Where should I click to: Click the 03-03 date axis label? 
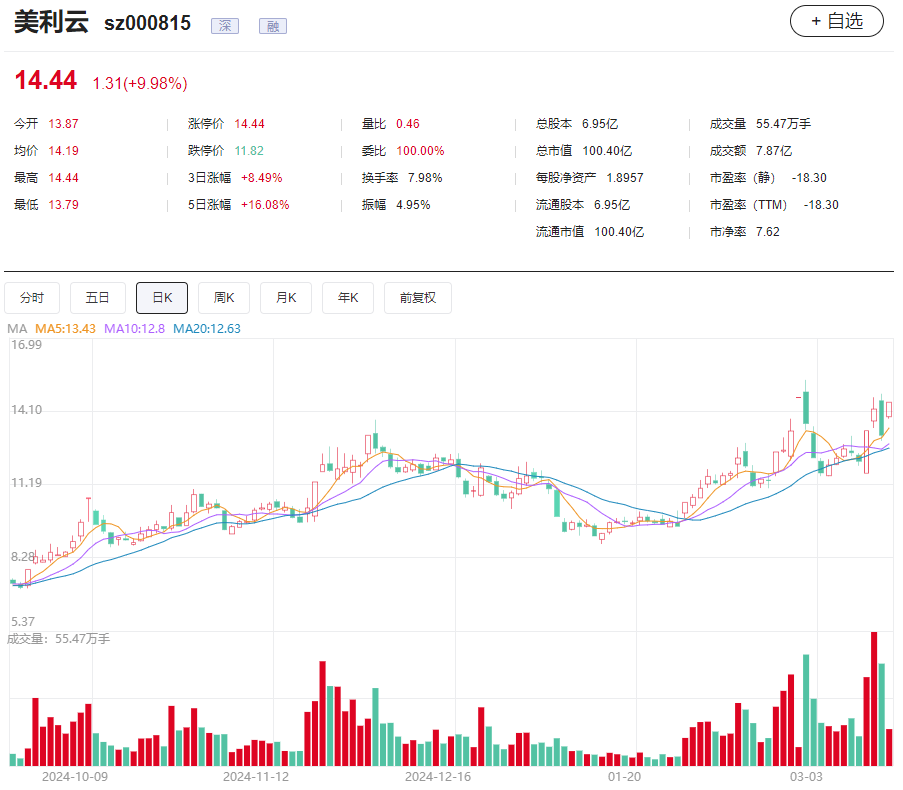806,777
